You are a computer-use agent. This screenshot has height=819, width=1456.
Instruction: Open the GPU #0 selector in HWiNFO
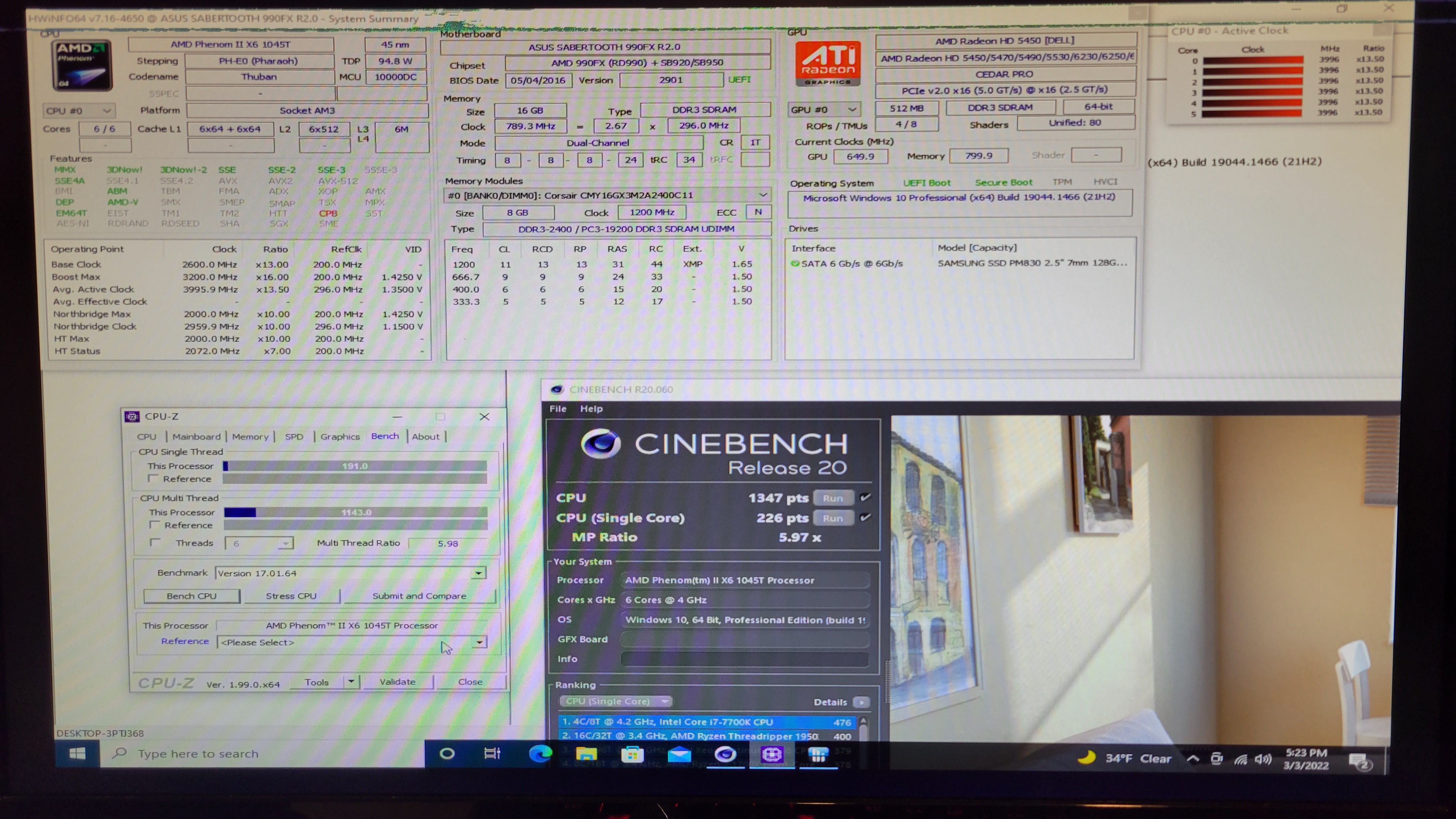pyautogui.click(x=824, y=110)
